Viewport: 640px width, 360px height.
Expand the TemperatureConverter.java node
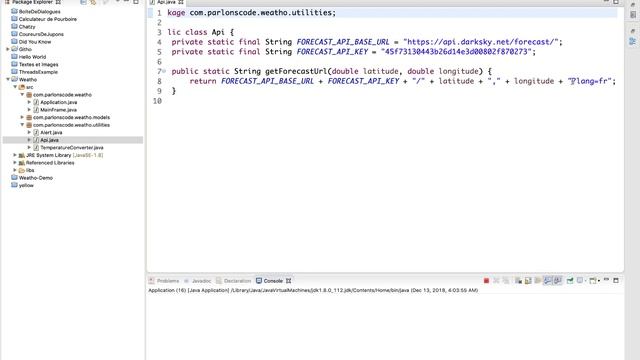29,147
